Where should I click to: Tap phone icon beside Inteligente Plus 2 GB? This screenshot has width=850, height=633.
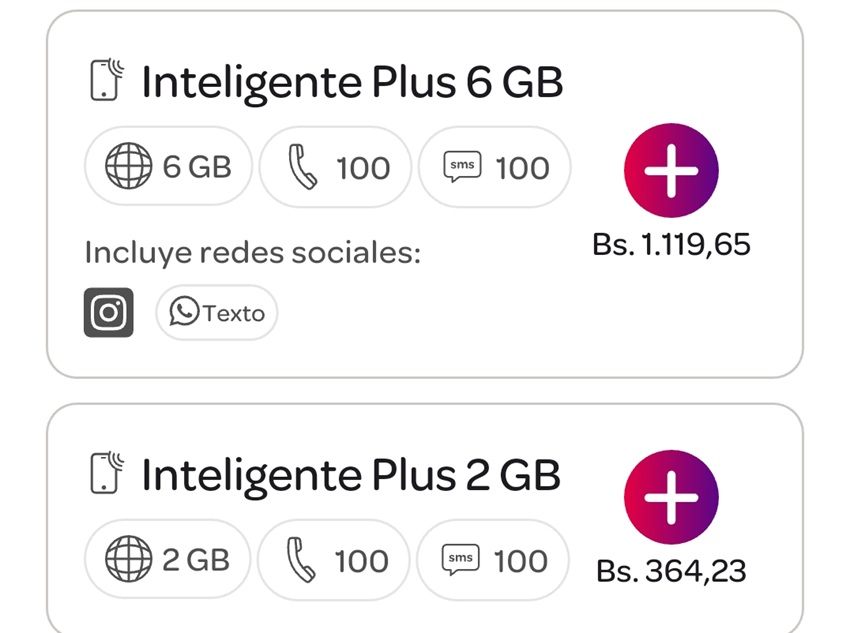point(106,473)
